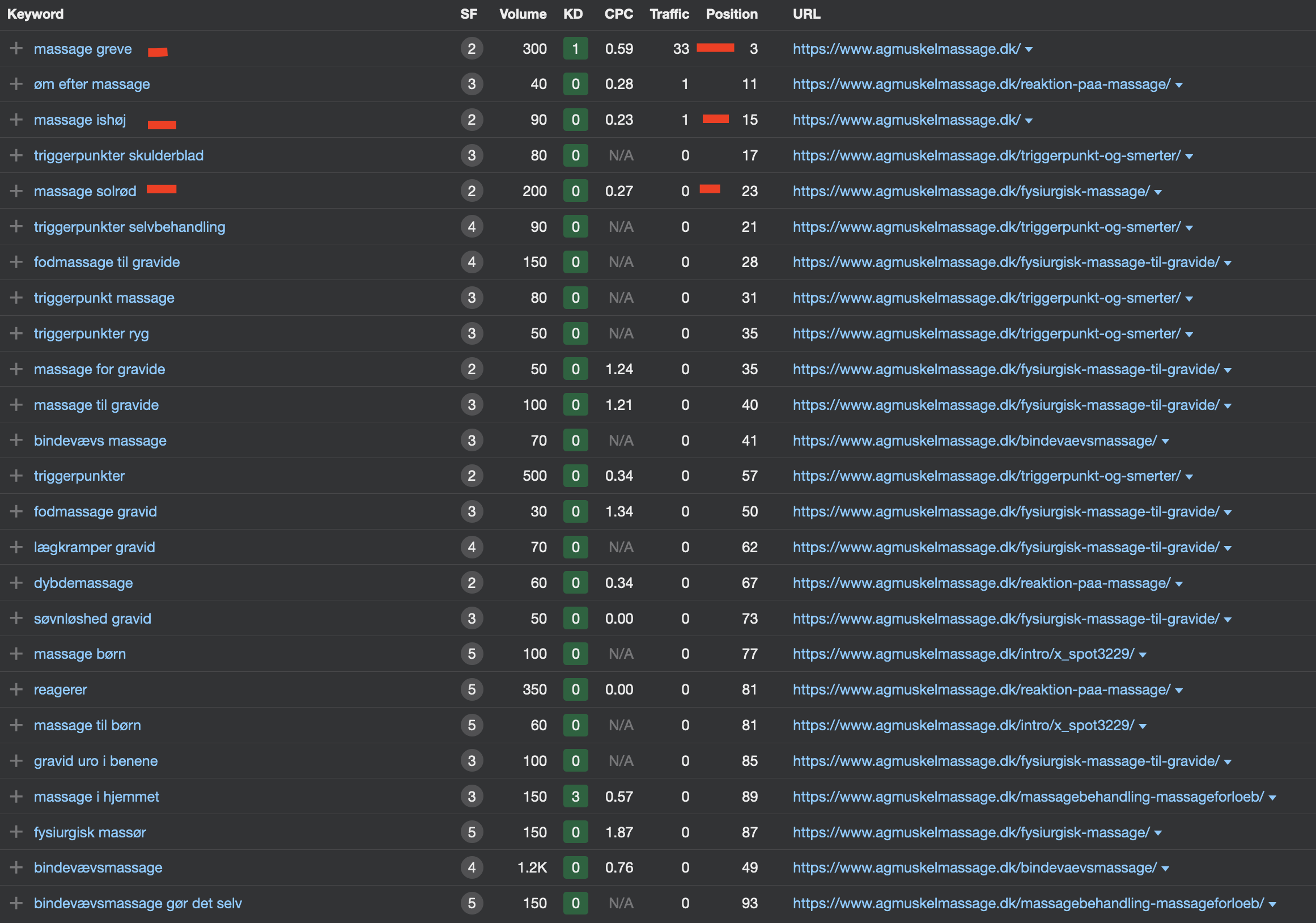The image size is (1316, 923).
Task: Click the KD badge for 'massage i hjemmet'
Action: click(x=575, y=797)
